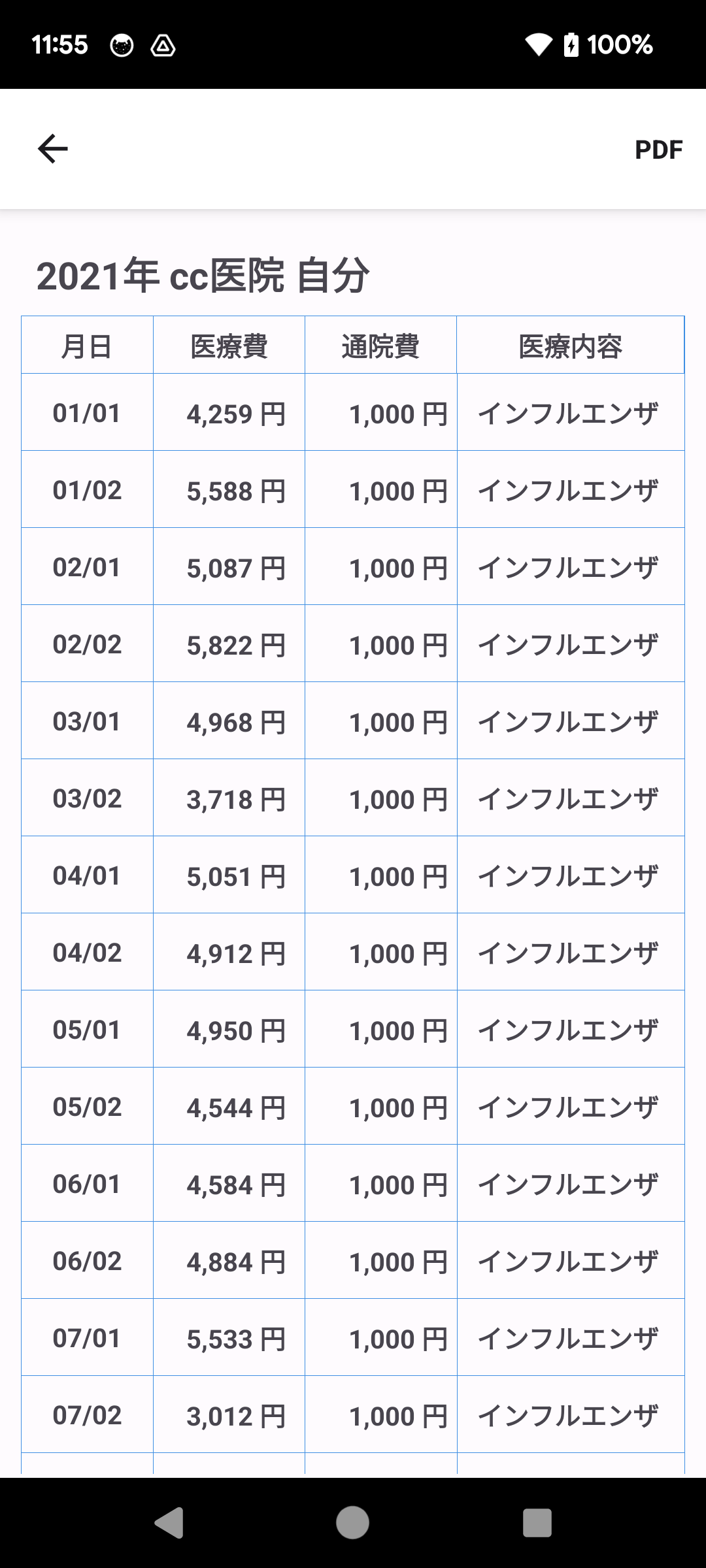Select the 通院費 column header
Screen dimensions: 706x1568
point(380,346)
